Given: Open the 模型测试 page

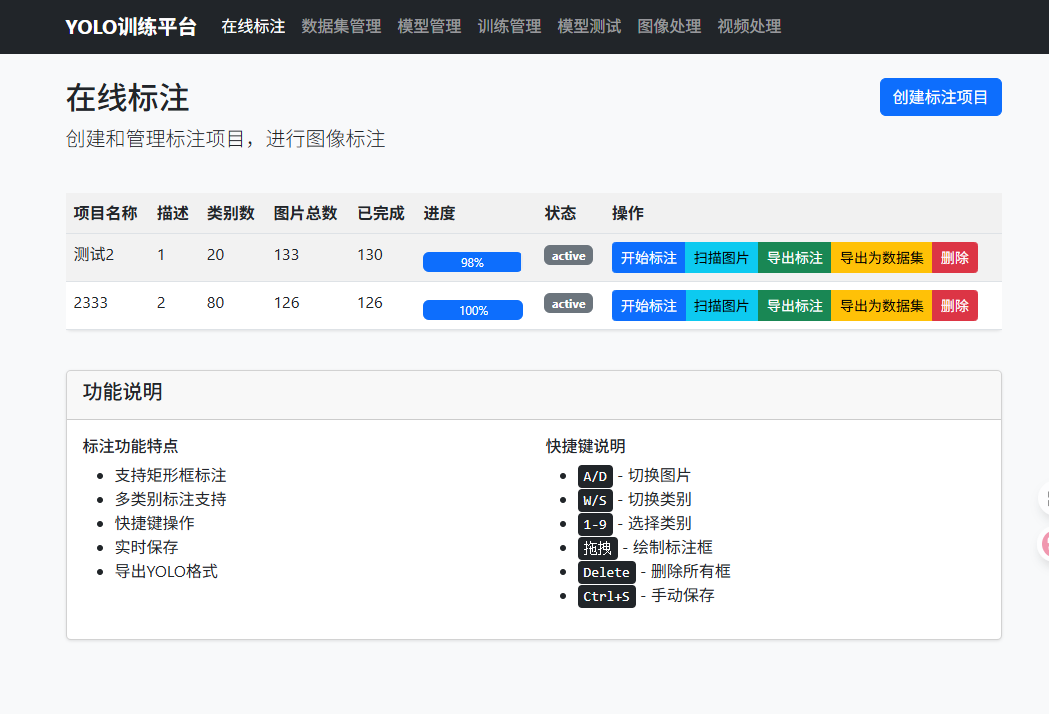Looking at the screenshot, I should tap(589, 27).
